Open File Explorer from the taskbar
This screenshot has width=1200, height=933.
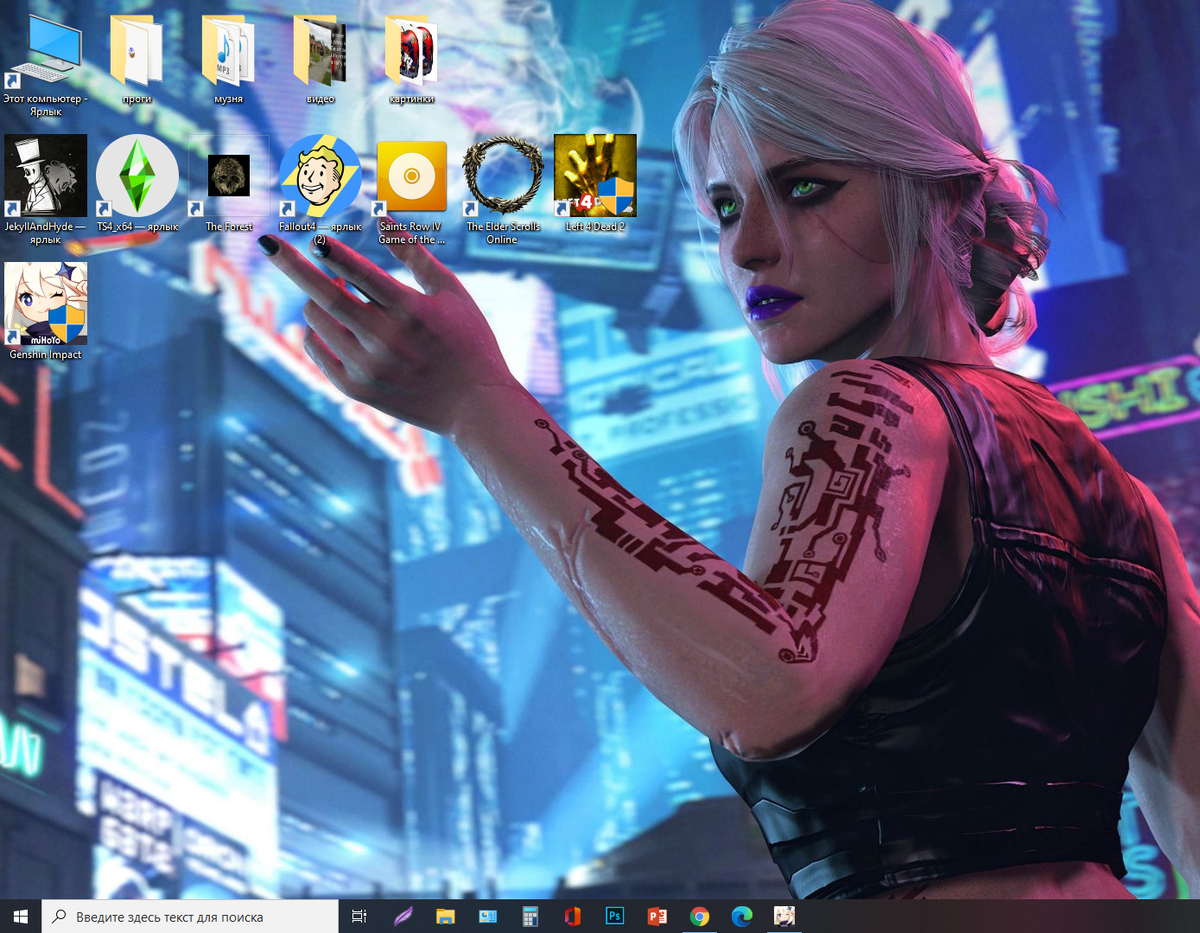[x=445, y=916]
